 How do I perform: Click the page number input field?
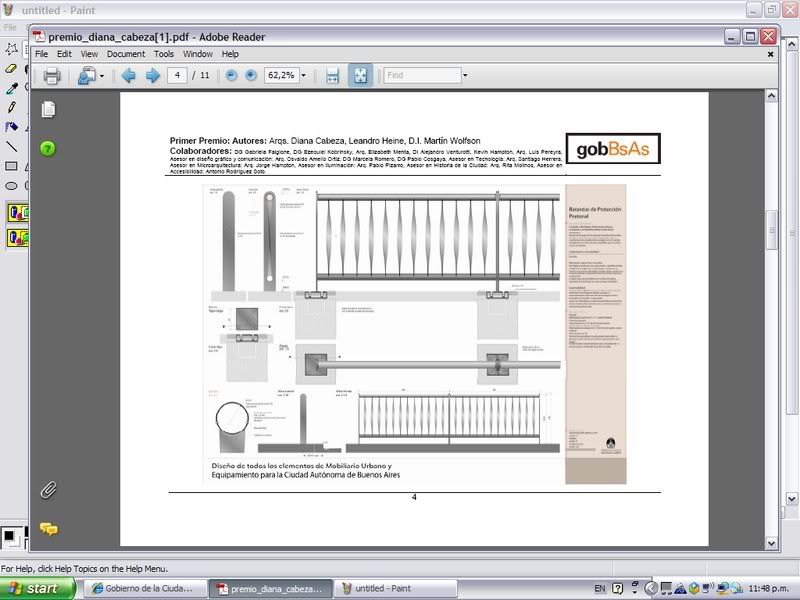tap(178, 76)
